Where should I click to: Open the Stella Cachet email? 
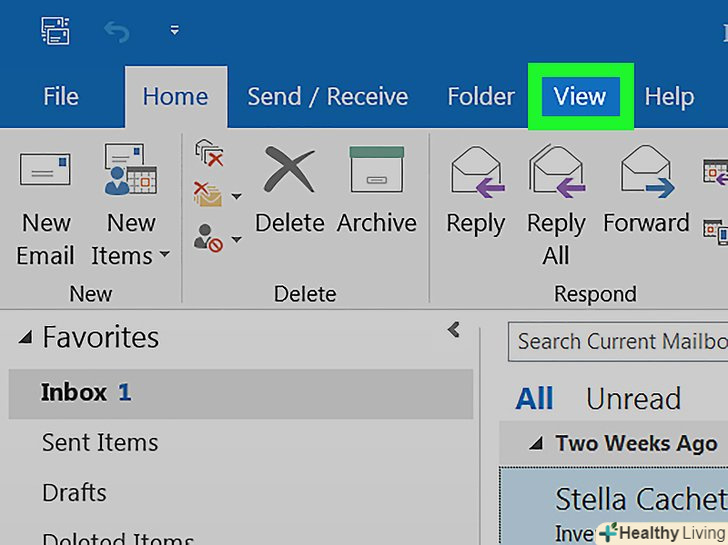coord(614,506)
